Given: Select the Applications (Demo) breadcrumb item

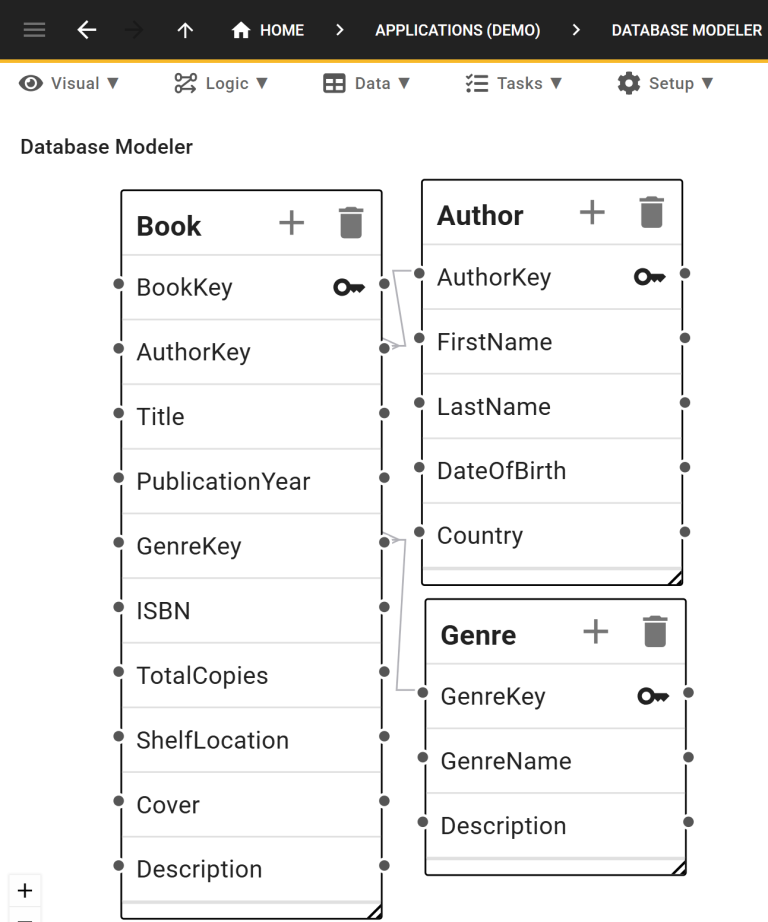Looking at the screenshot, I should click(x=458, y=29).
